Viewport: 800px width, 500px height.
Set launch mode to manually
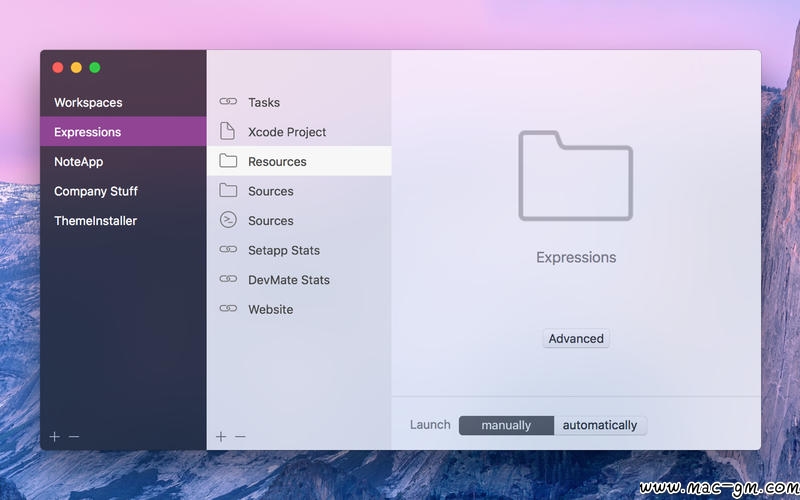pos(506,426)
